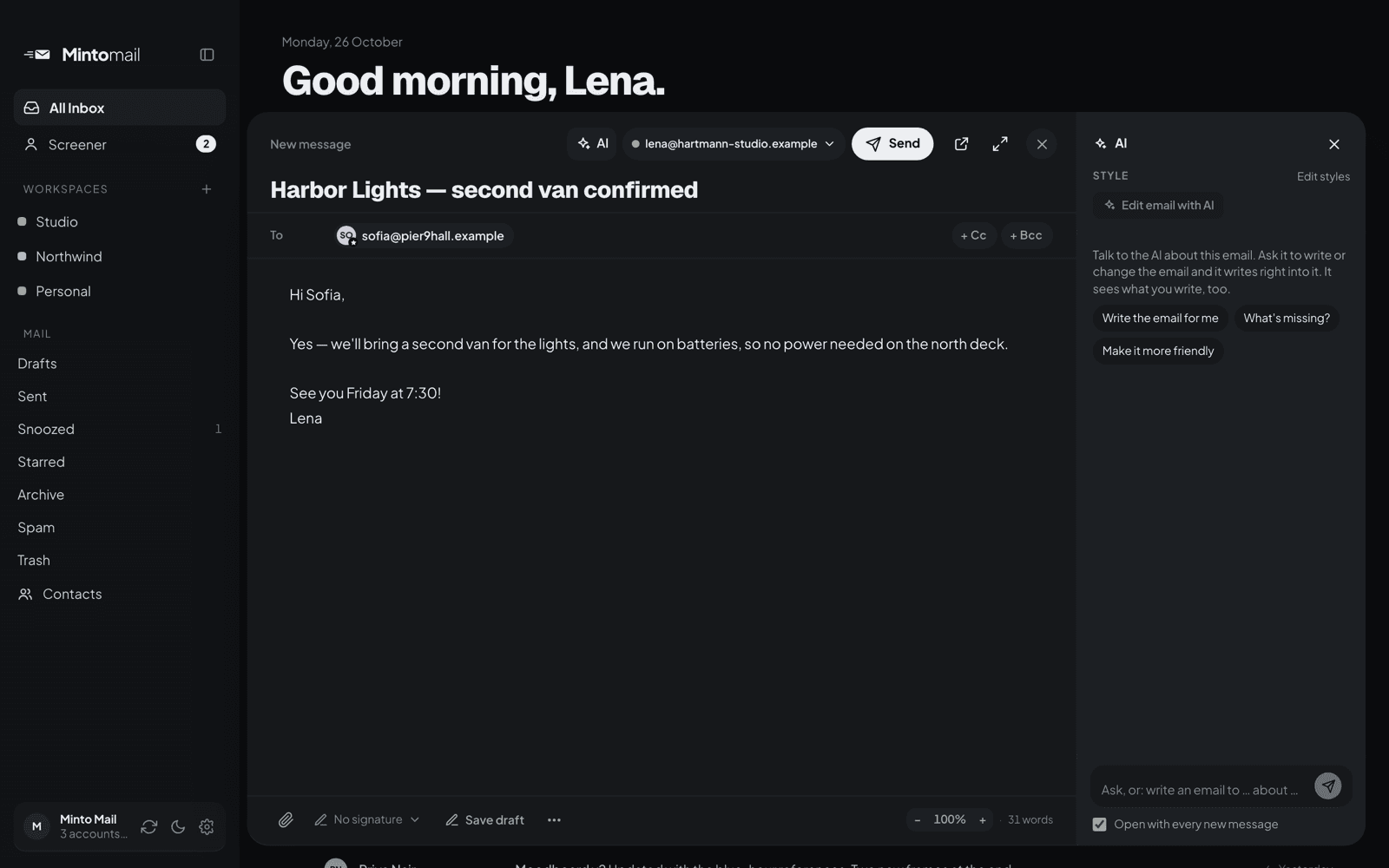1389x868 pixels.
Task: Add a new workspace with plus icon
Action: point(207,189)
